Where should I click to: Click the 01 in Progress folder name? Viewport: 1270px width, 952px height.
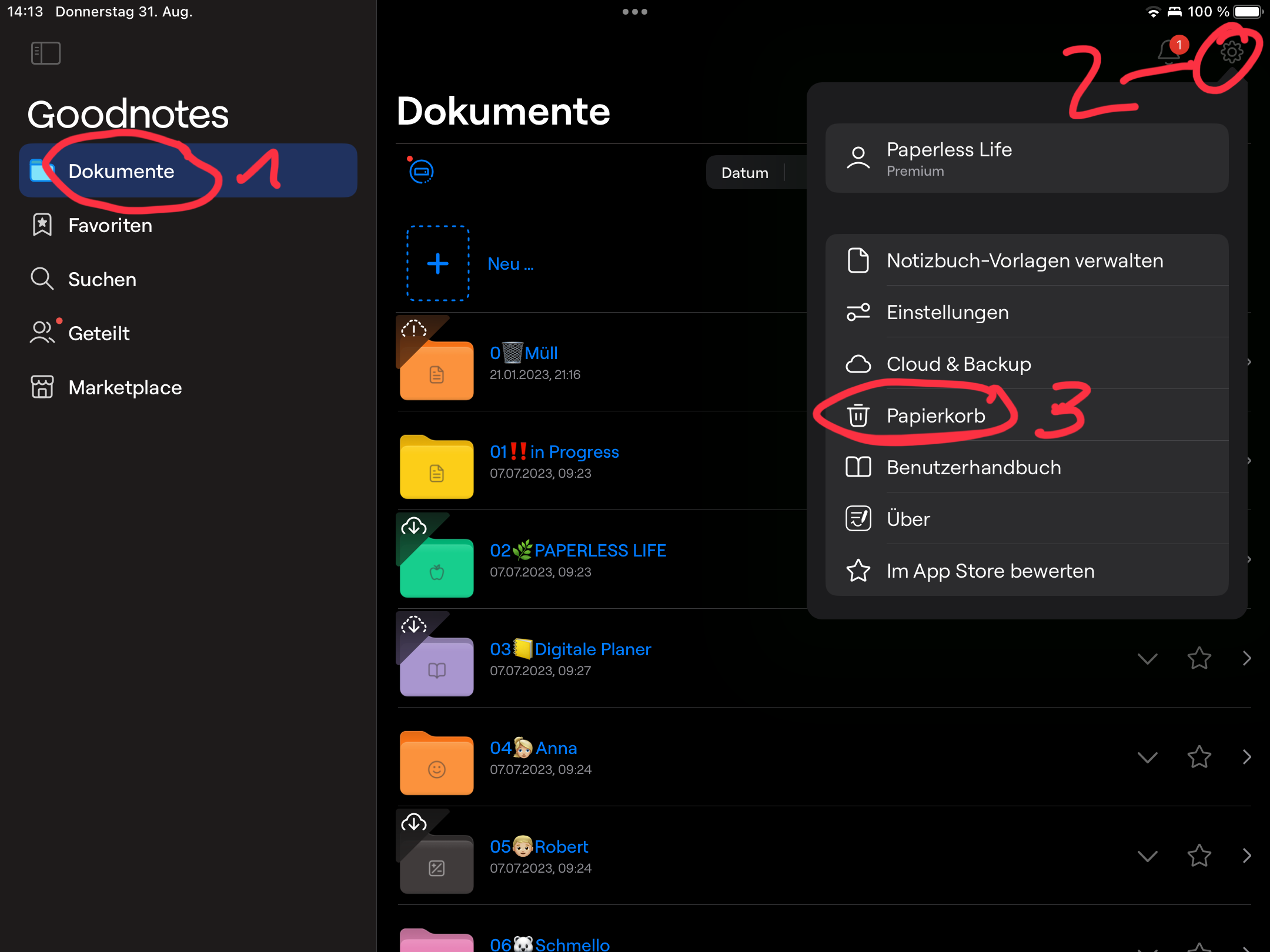click(554, 451)
